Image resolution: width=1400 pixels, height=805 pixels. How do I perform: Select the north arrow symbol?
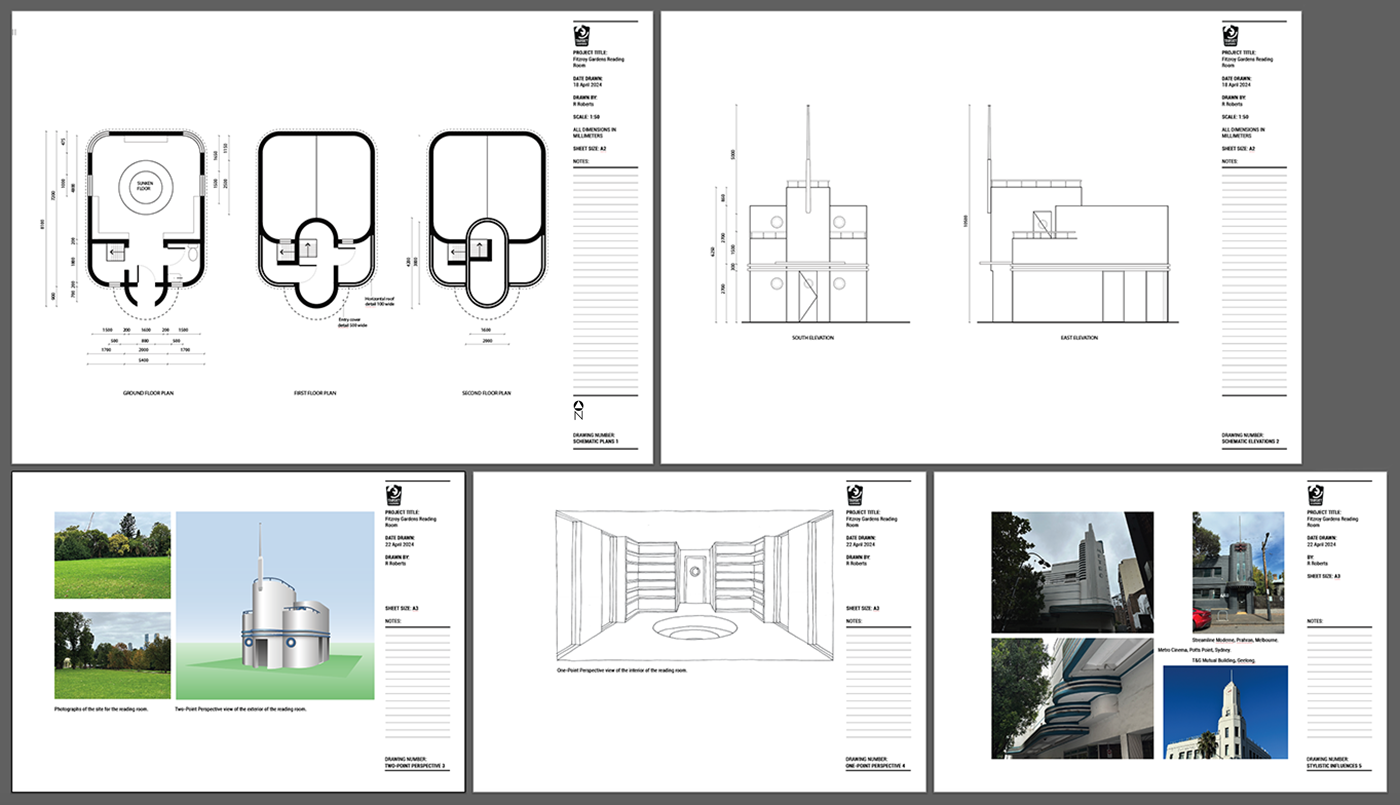click(x=579, y=409)
